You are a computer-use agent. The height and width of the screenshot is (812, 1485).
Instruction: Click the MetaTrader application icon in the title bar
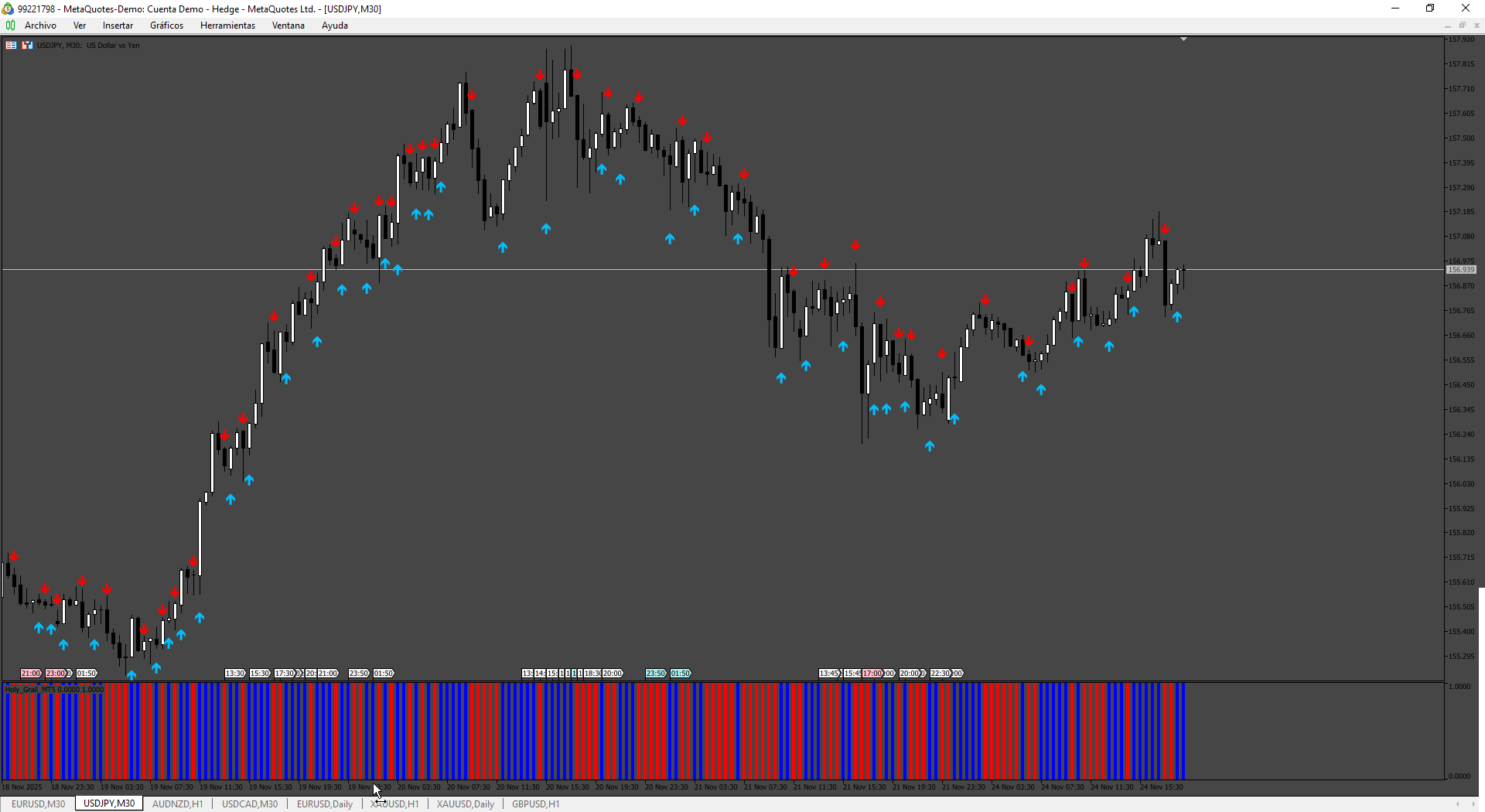[8, 9]
